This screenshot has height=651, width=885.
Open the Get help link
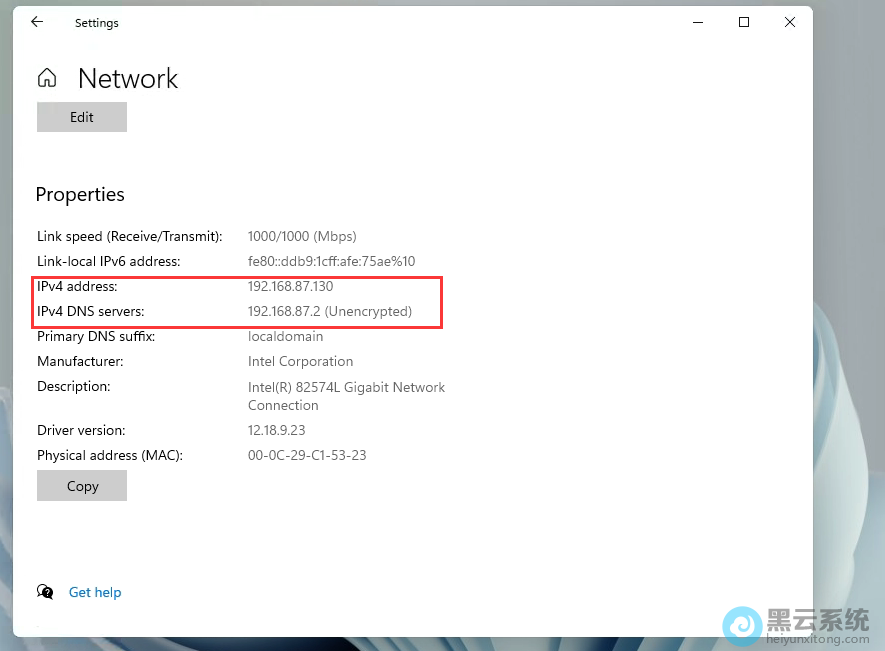tap(95, 592)
